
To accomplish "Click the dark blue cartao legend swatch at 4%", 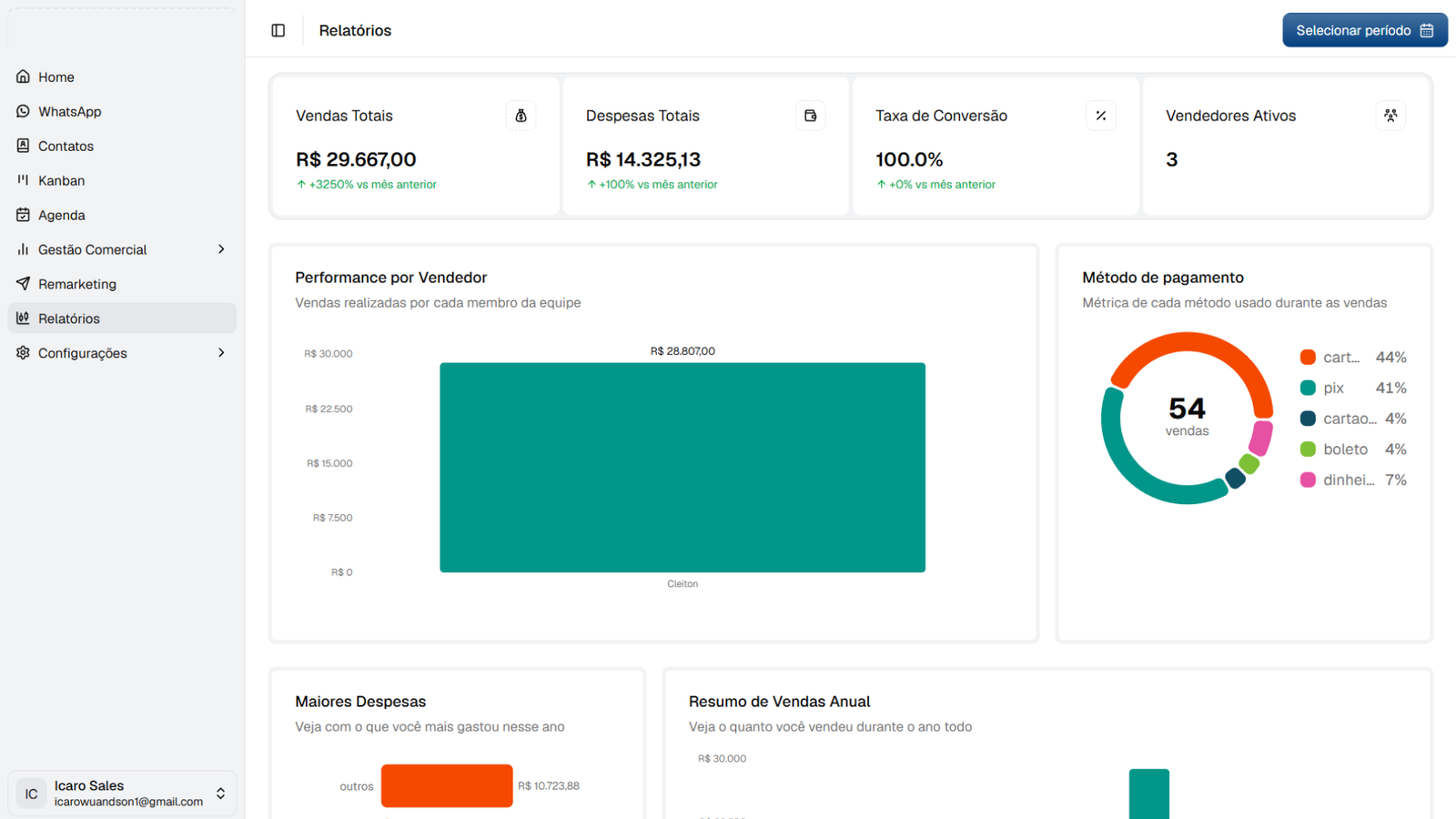I will click(x=1308, y=419).
